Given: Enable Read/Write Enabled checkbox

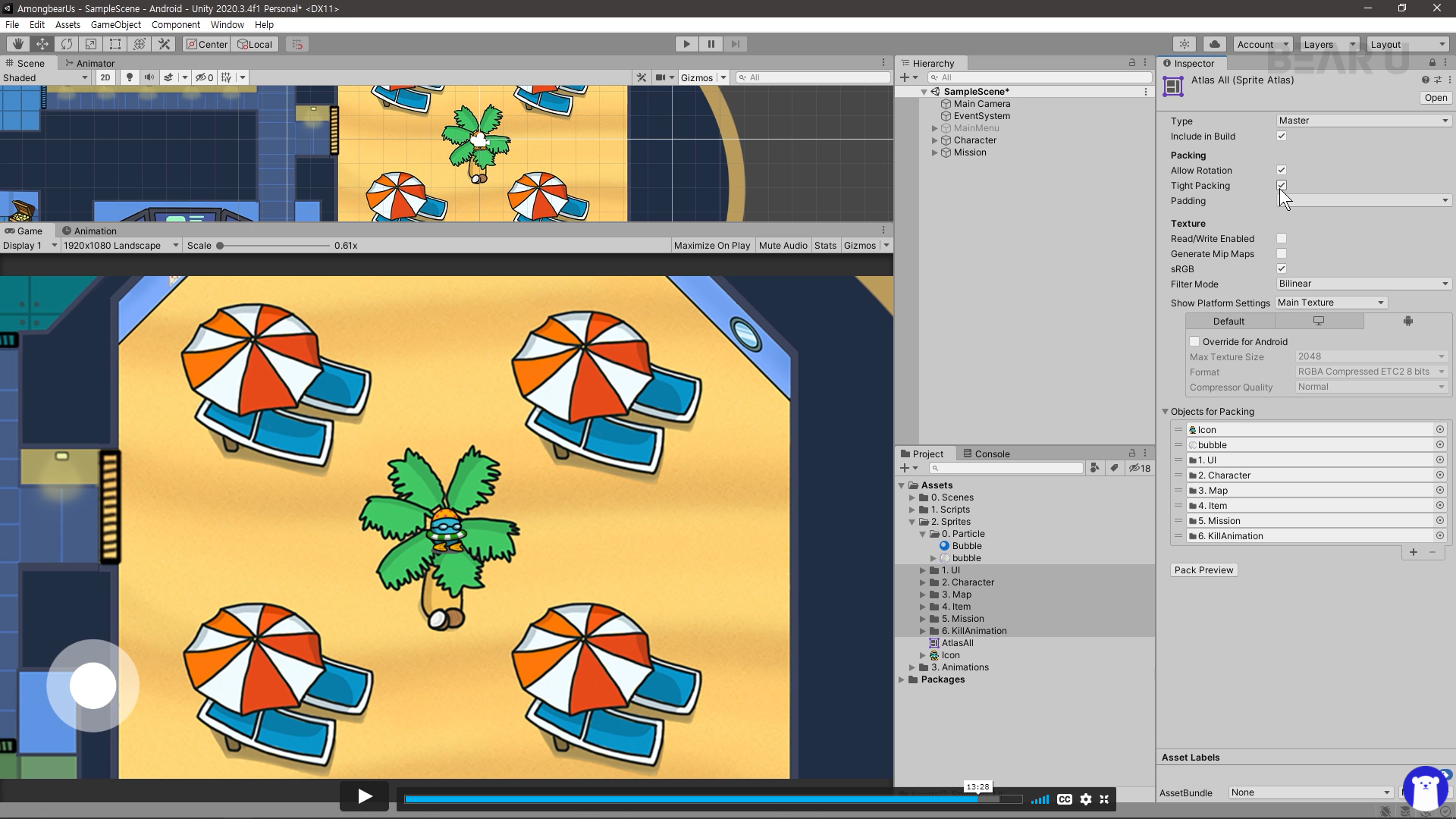Looking at the screenshot, I should coord(1282,239).
